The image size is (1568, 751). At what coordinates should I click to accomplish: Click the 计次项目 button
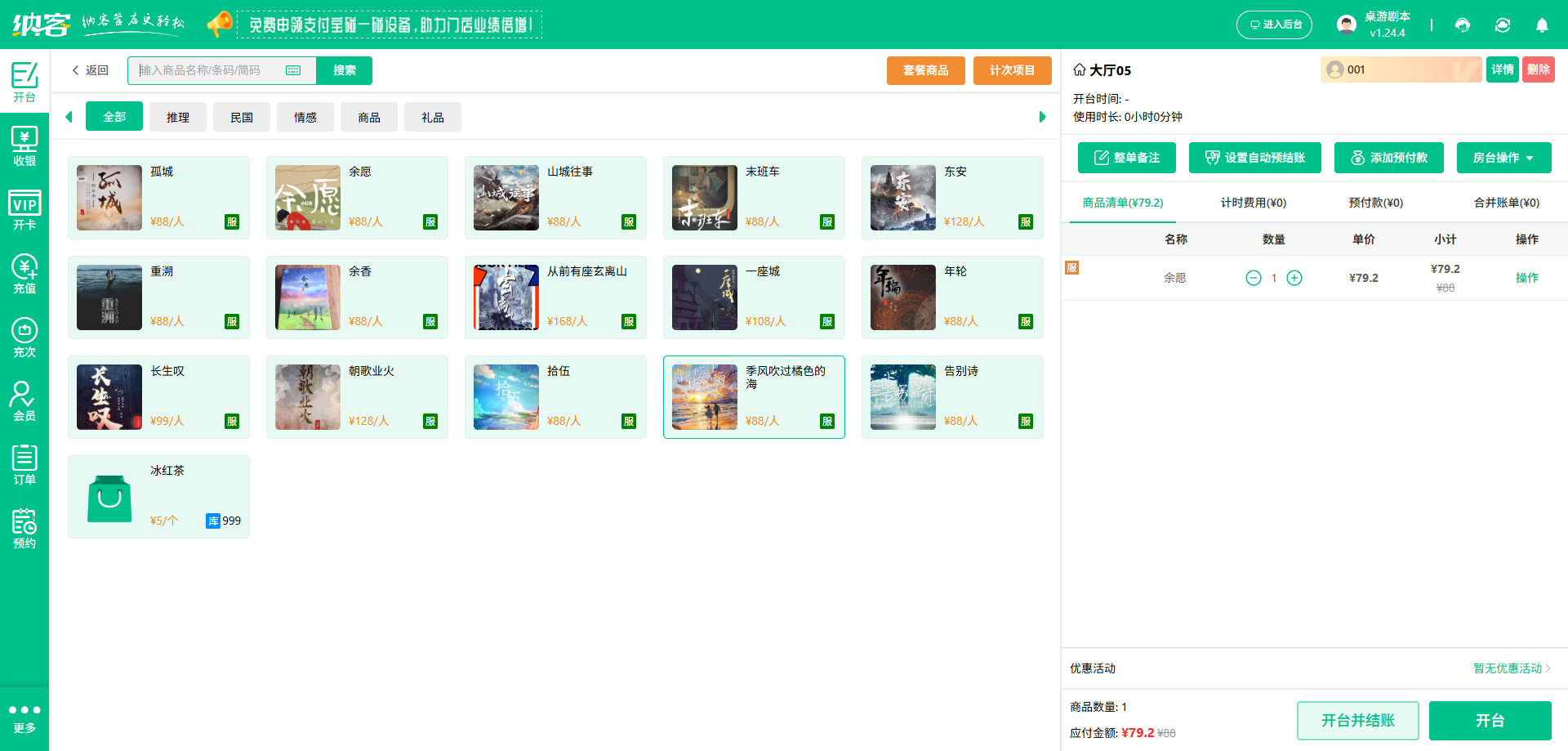pos(1013,70)
